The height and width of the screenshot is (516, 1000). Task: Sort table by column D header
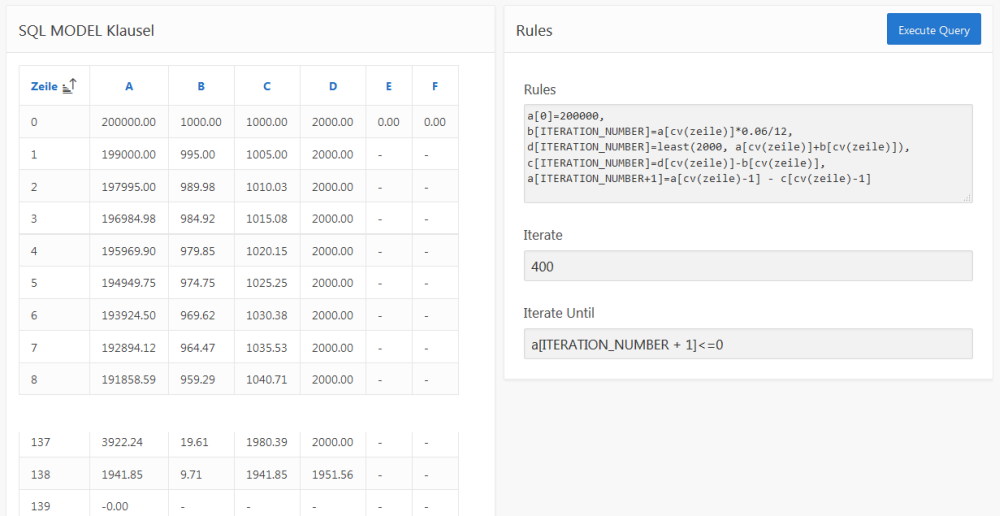pos(333,86)
